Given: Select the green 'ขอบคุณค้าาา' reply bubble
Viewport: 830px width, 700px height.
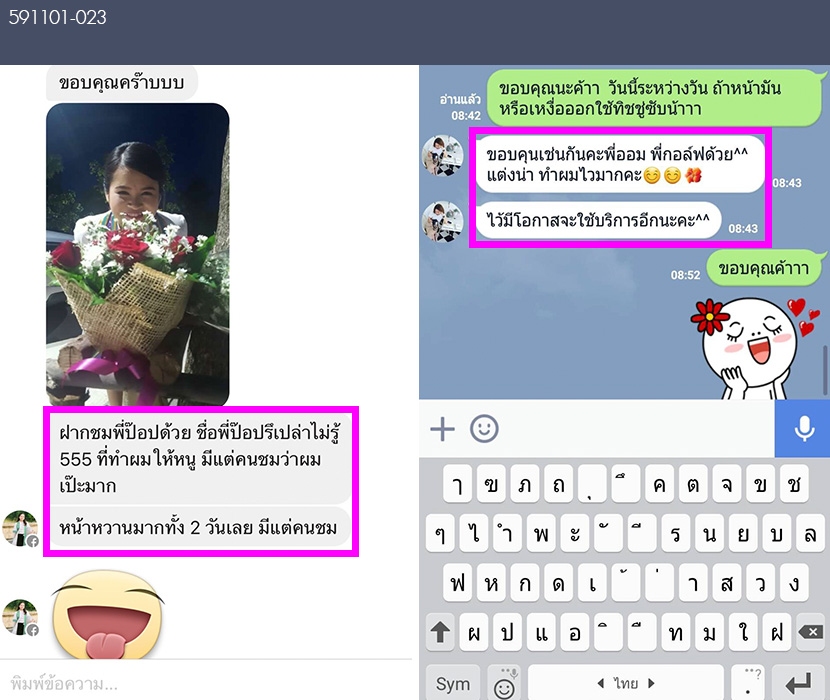Looking at the screenshot, I should pyautogui.click(x=763, y=268).
